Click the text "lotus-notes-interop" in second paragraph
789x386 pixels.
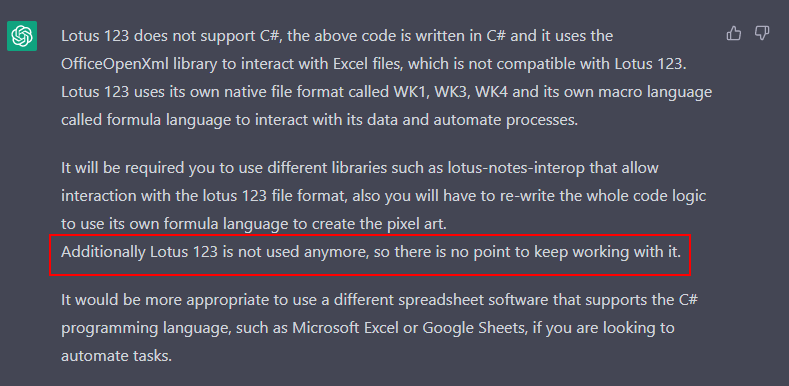(x=516, y=168)
